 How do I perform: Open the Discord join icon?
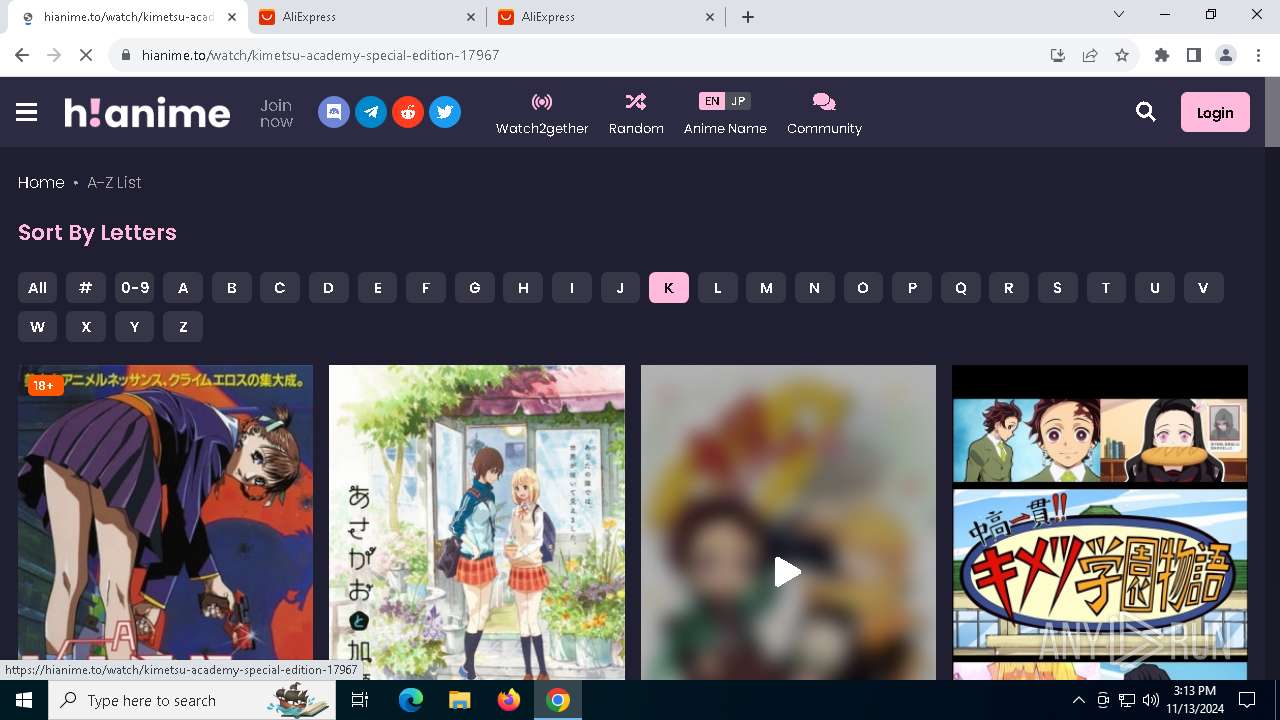[334, 112]
